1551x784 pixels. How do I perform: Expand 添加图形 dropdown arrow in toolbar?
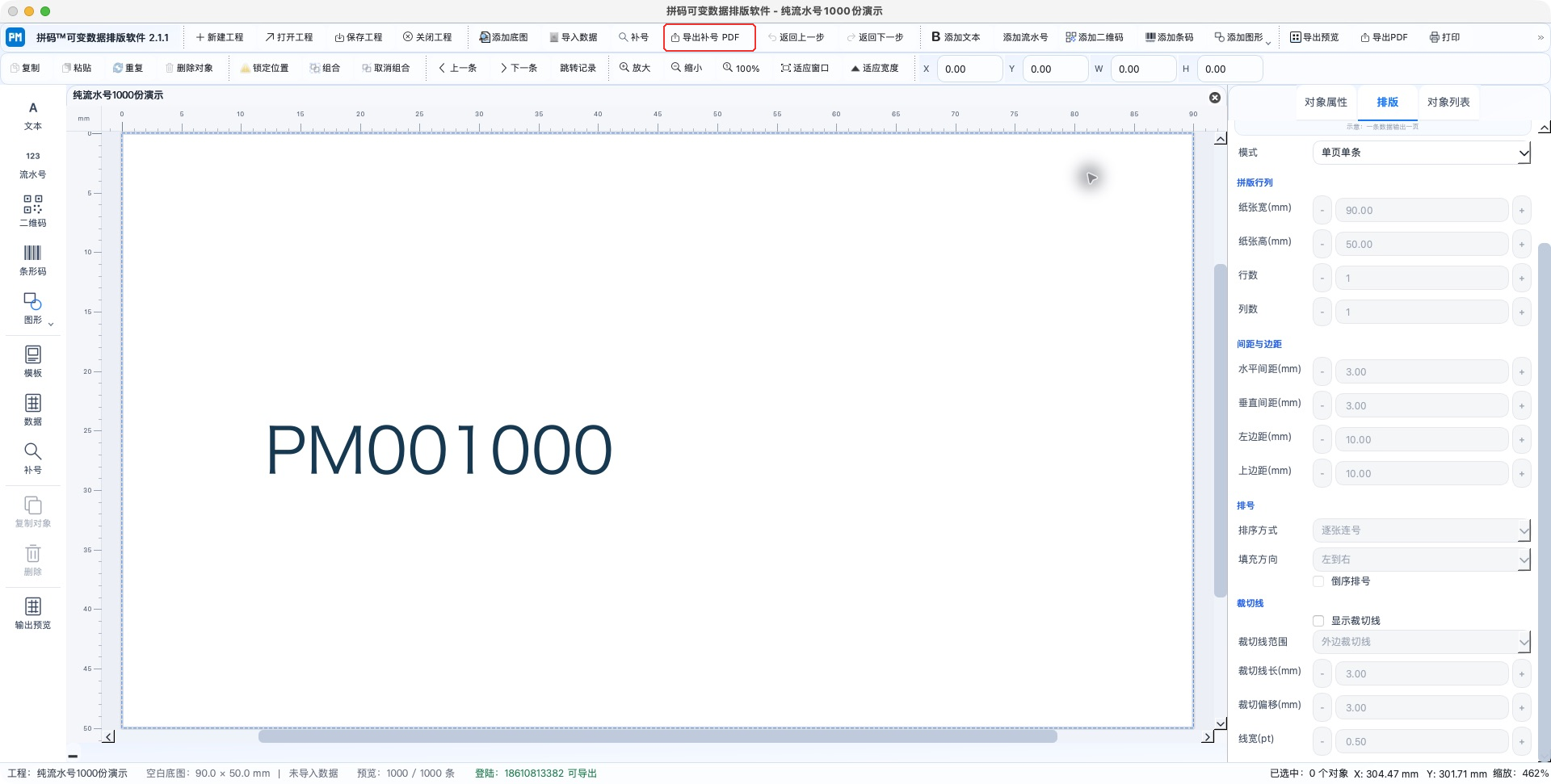[x=1268, y=43]
